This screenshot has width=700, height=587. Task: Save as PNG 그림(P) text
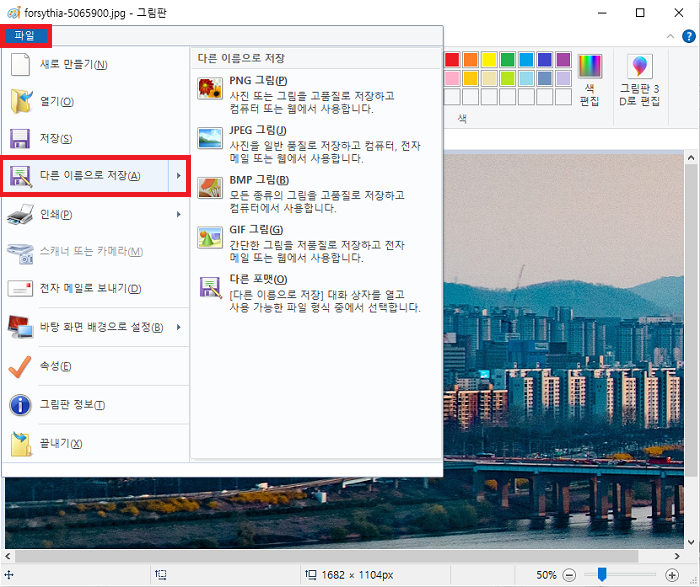[258, 81]
